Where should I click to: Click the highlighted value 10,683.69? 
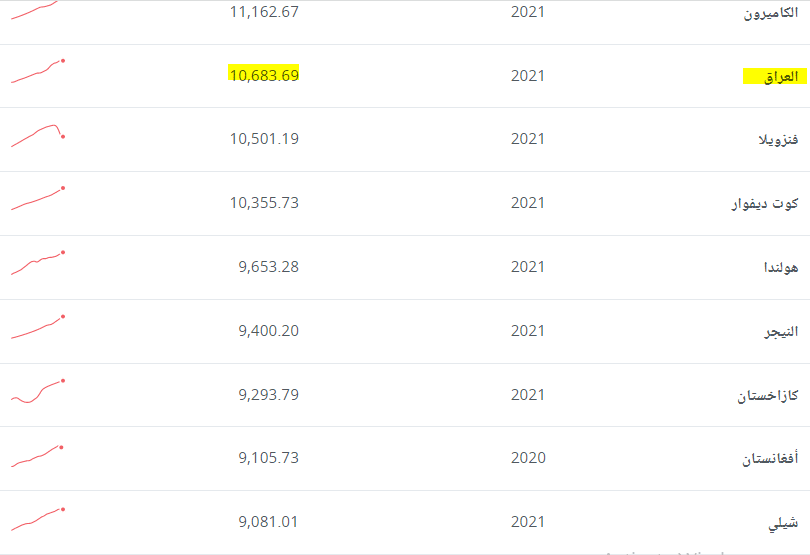tap(264, 75)
